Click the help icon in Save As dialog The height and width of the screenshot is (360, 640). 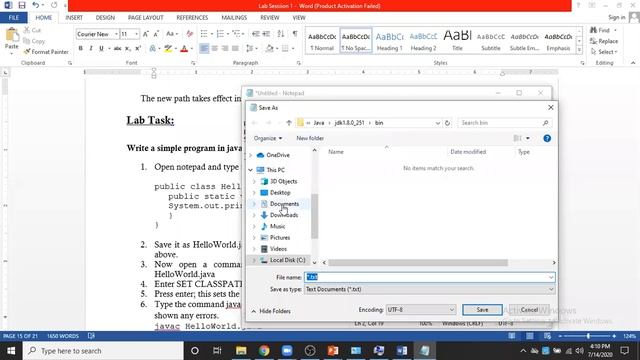(547, 138)
